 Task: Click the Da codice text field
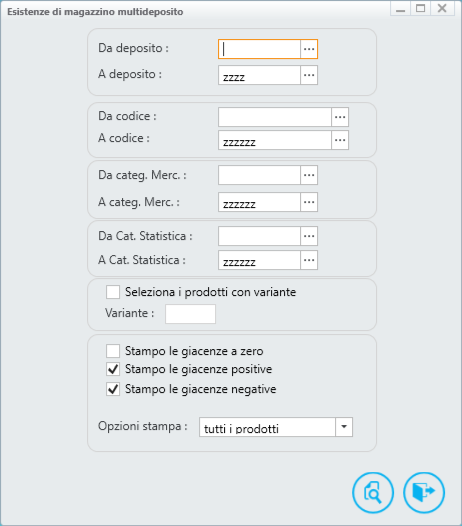275,117
